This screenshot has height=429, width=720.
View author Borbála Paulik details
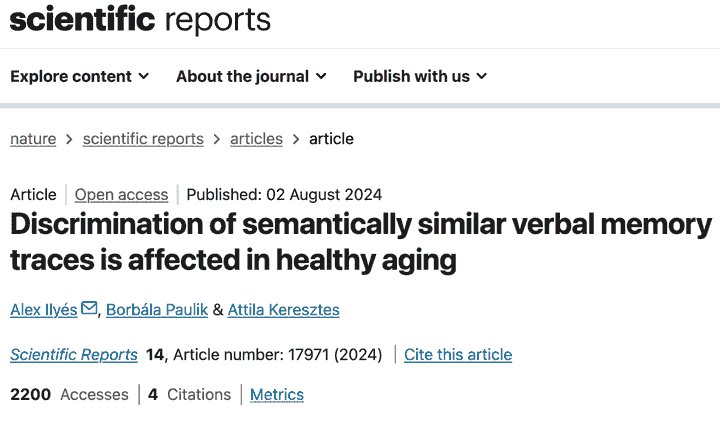157,310
